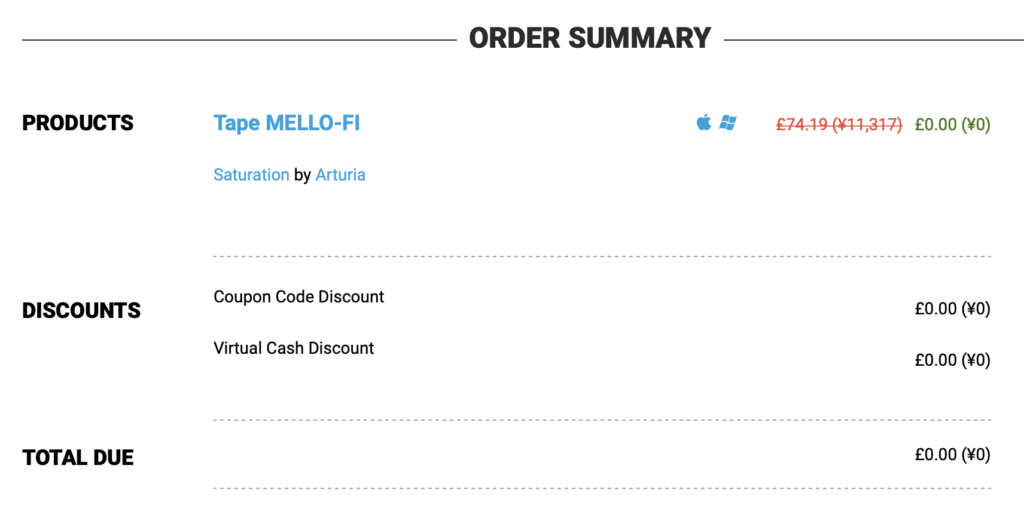
Task: Click the dashed divider above TOTAL DUE
Action: pos(602,420)
